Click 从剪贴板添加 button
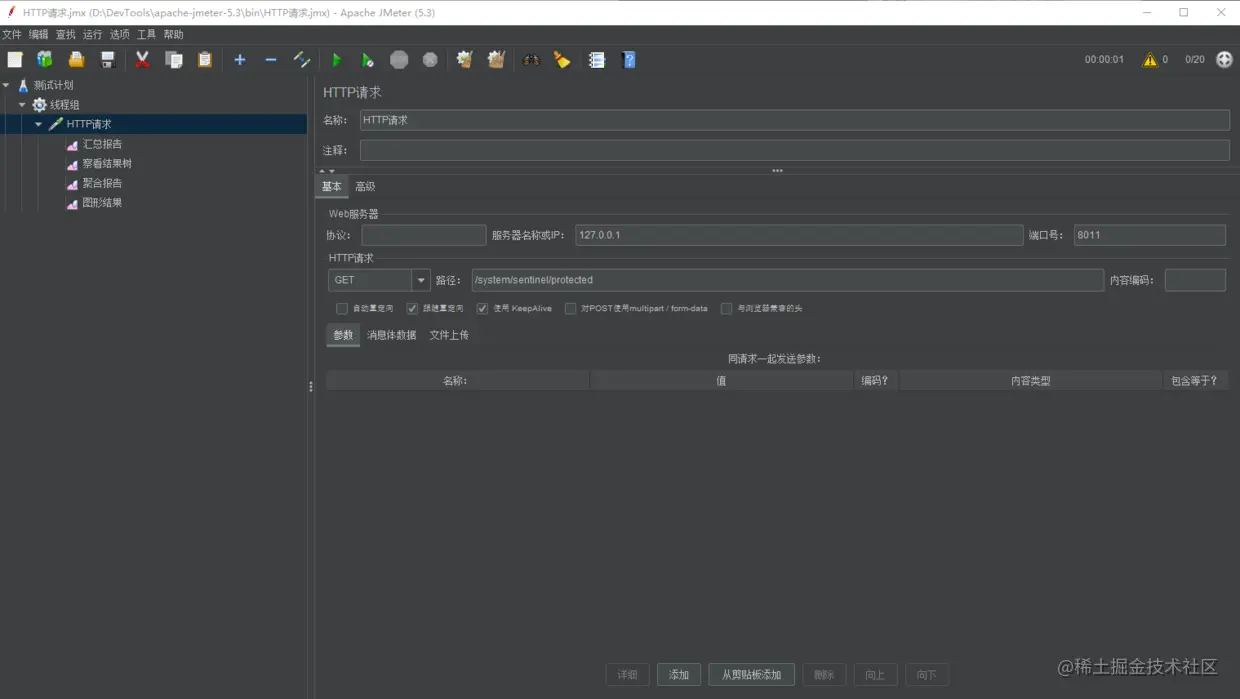Screen dimensions: 1240x699 coord(752,675)
